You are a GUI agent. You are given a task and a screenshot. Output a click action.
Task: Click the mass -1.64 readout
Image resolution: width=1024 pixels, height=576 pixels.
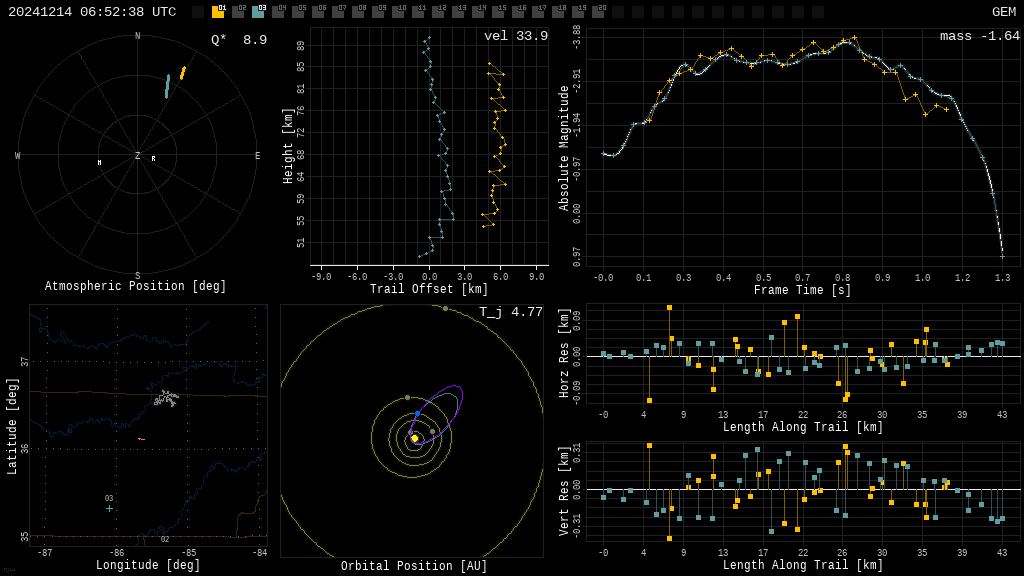point(979,37)
